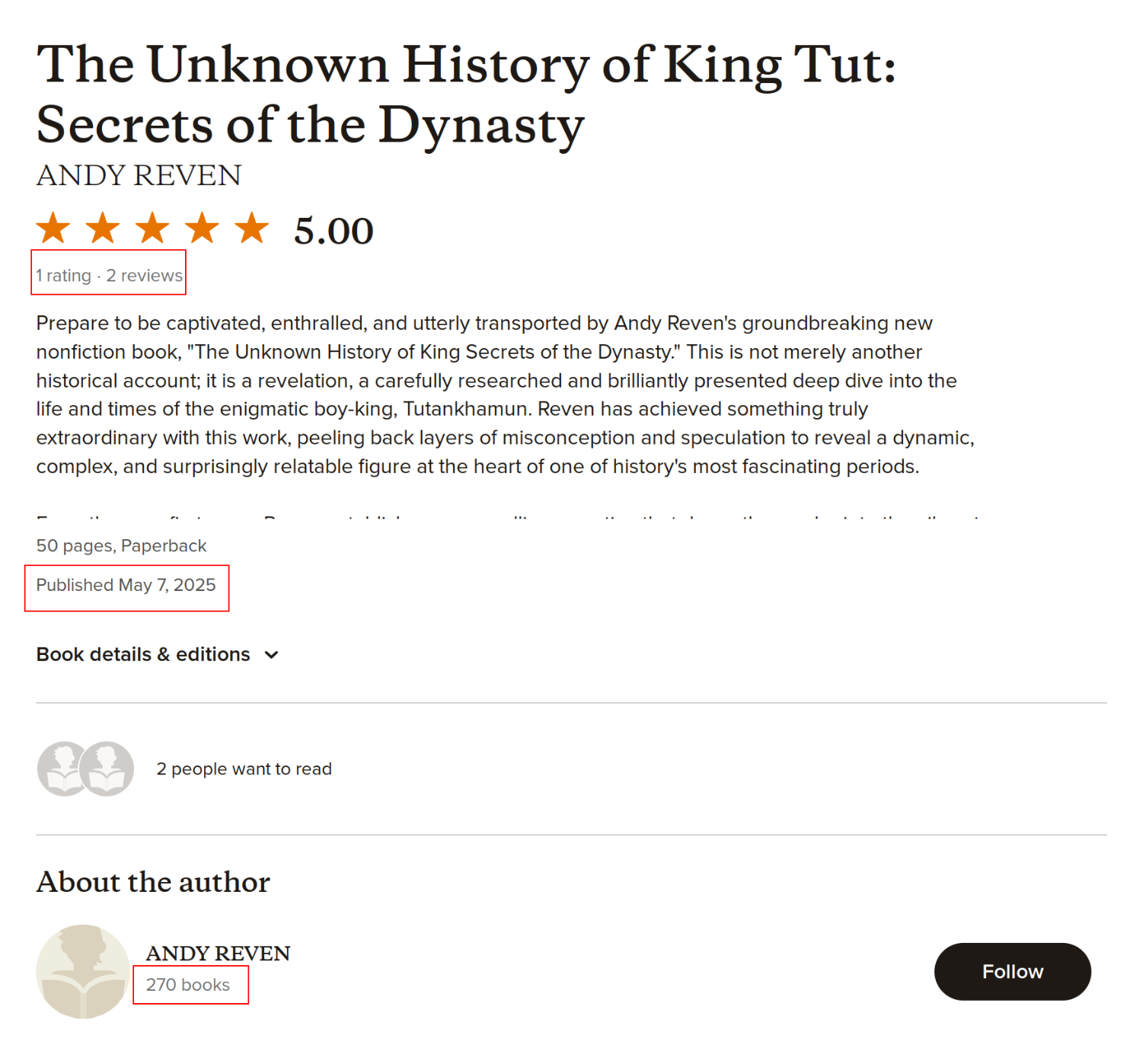This screenshot has width=1130, height=1064.
Task: Click '2 people want to read' text
Action: click(244, 769)
